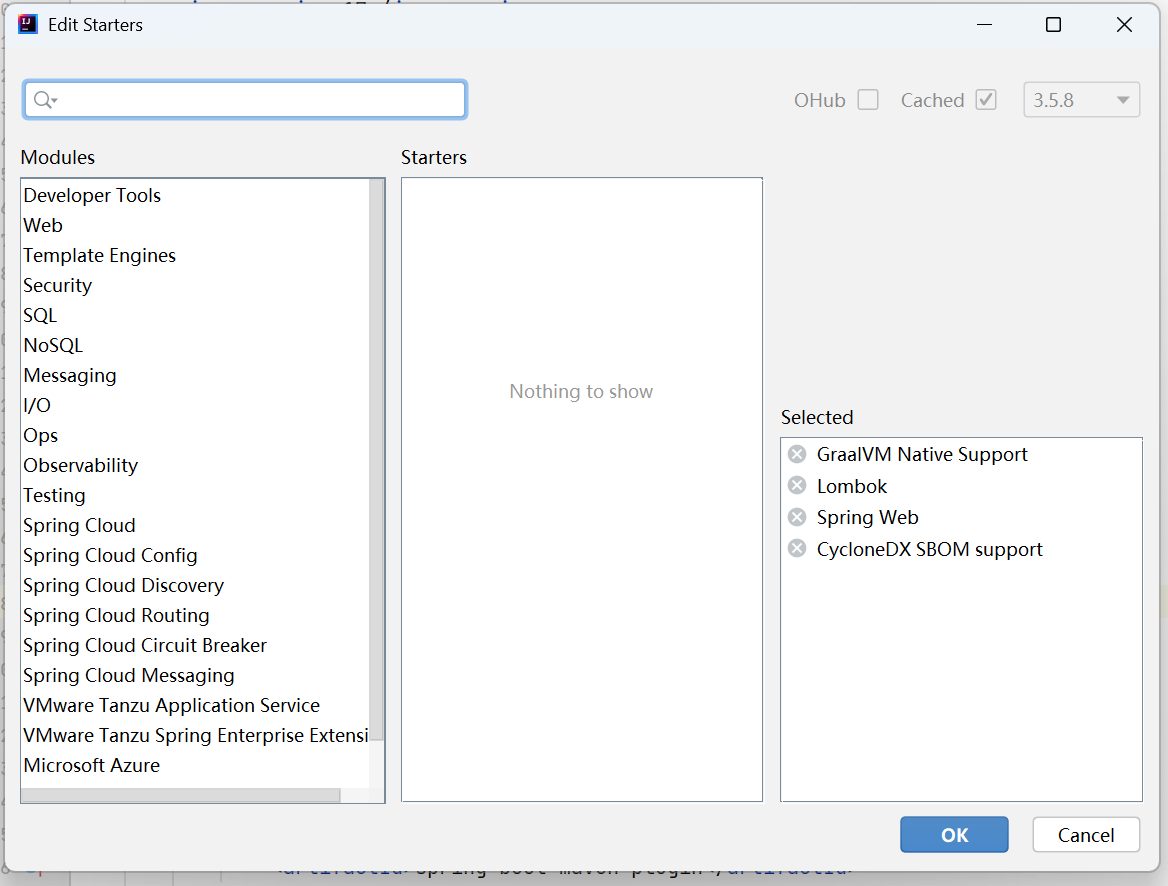Viewport: 1168px width, 886px height.
Task: Minimize the Edit Starters dialog
Action: [984, 25]
